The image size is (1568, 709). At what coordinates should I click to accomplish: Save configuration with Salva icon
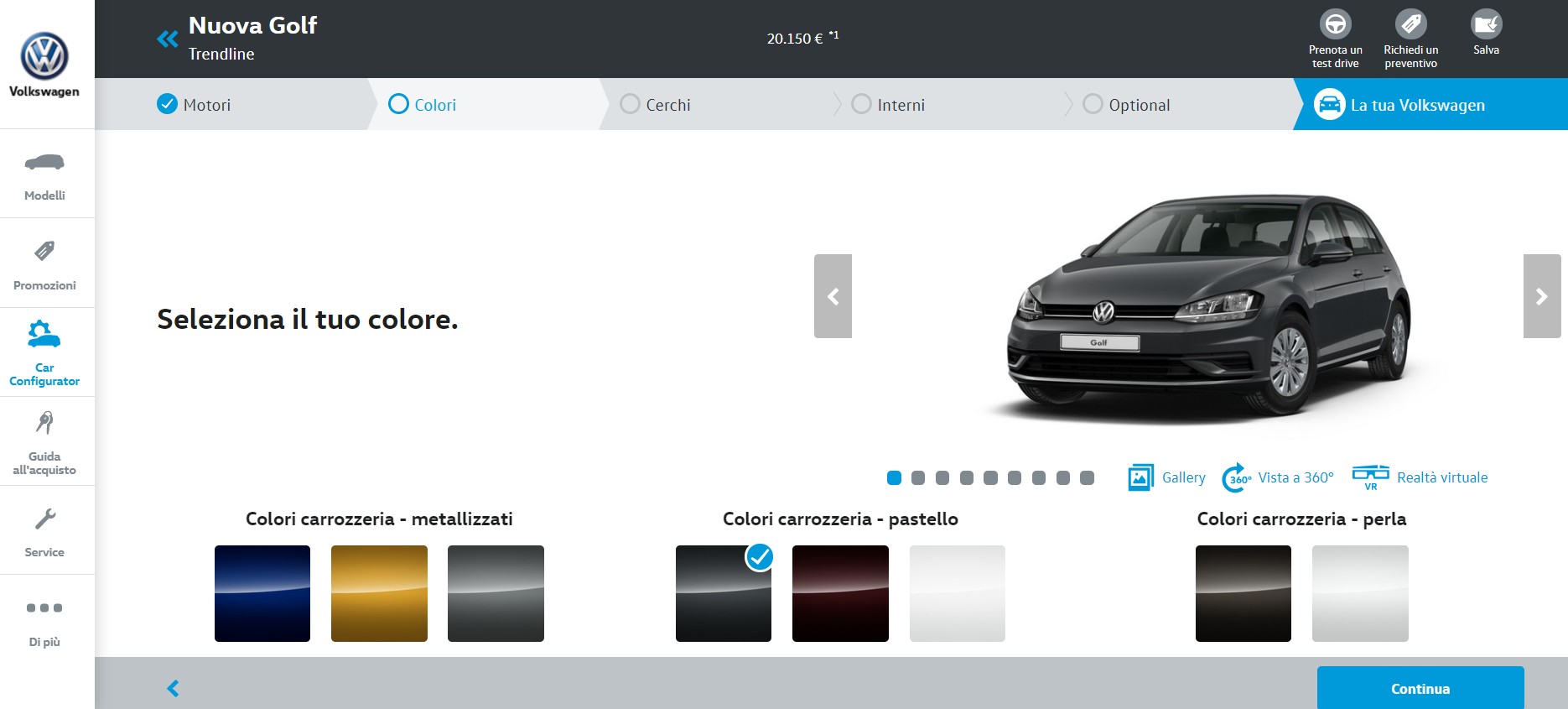coord(1486,24)
